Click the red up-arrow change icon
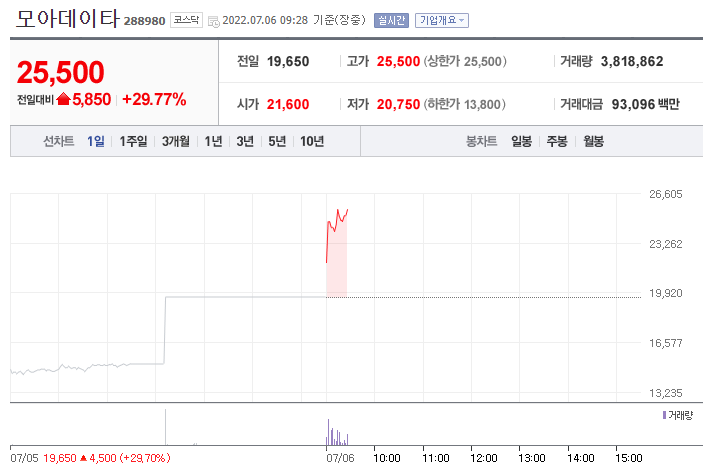This screenshot has height=473, width=703. [64, 99]
